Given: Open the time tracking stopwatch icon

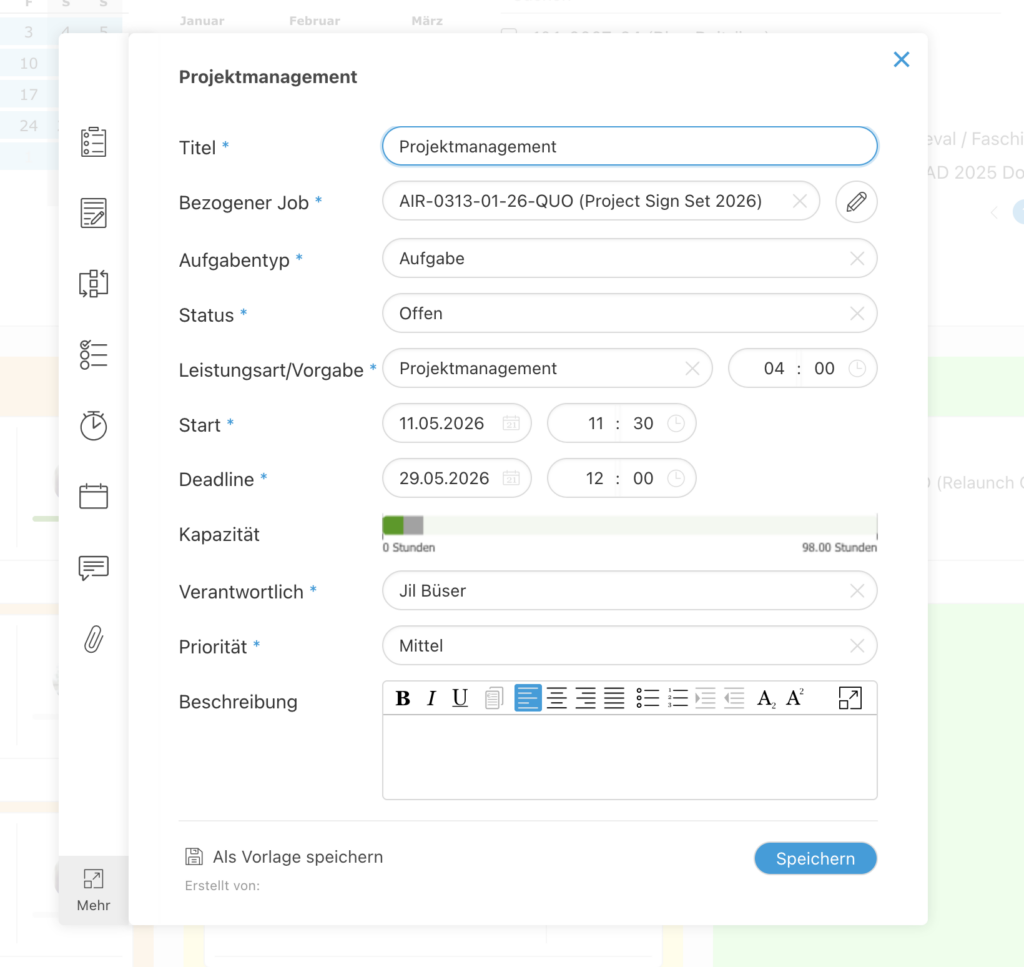Looking at the screenshot, I should pyautogui.click(x=93, y=425).
